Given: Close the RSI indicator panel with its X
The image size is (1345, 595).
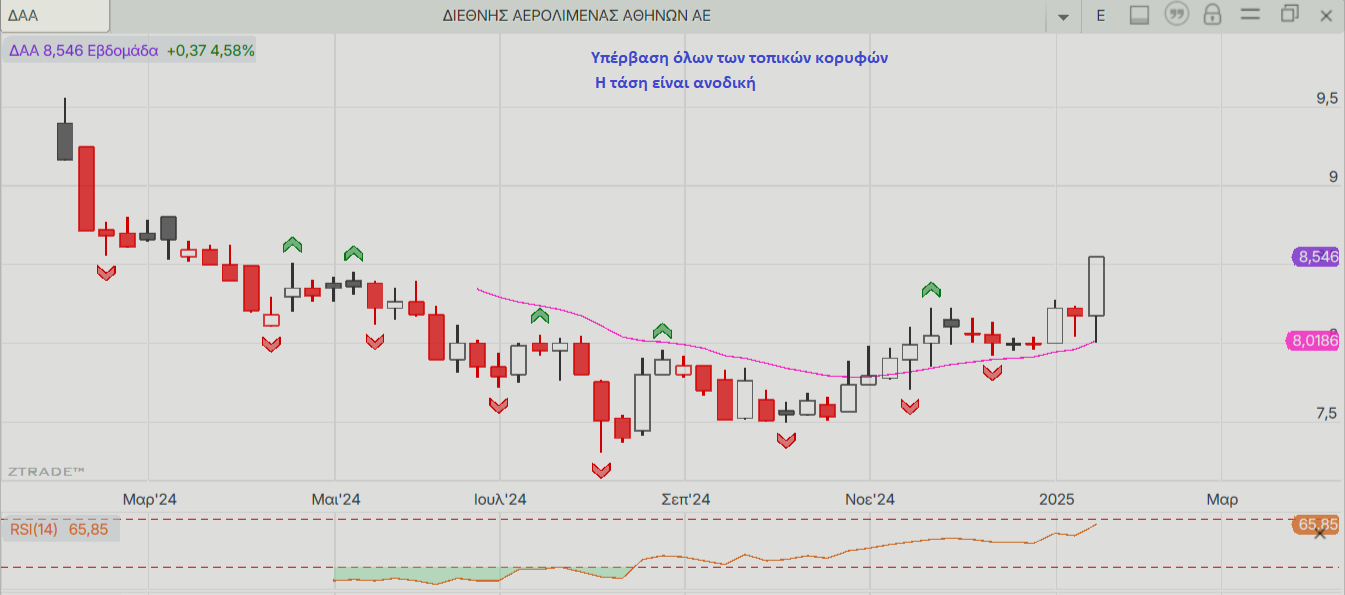Looking at the screenshot, I should pos(1320,534).
